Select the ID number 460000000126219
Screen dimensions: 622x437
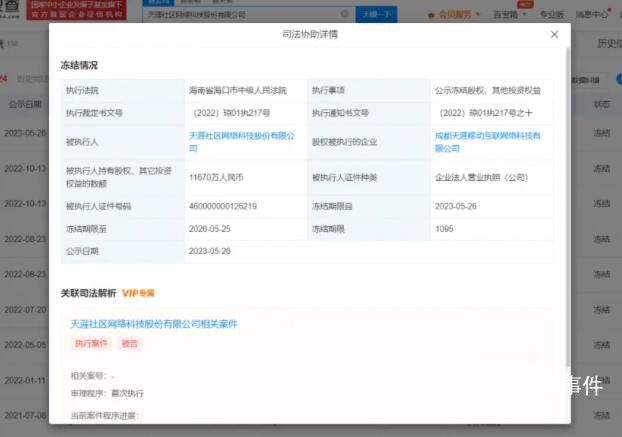223,206
